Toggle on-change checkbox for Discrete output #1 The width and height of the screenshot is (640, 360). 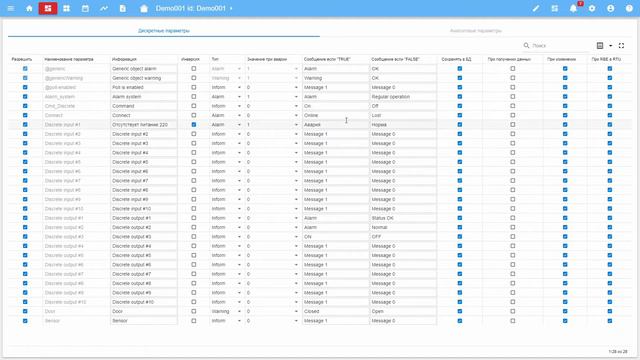pos(565,218)
